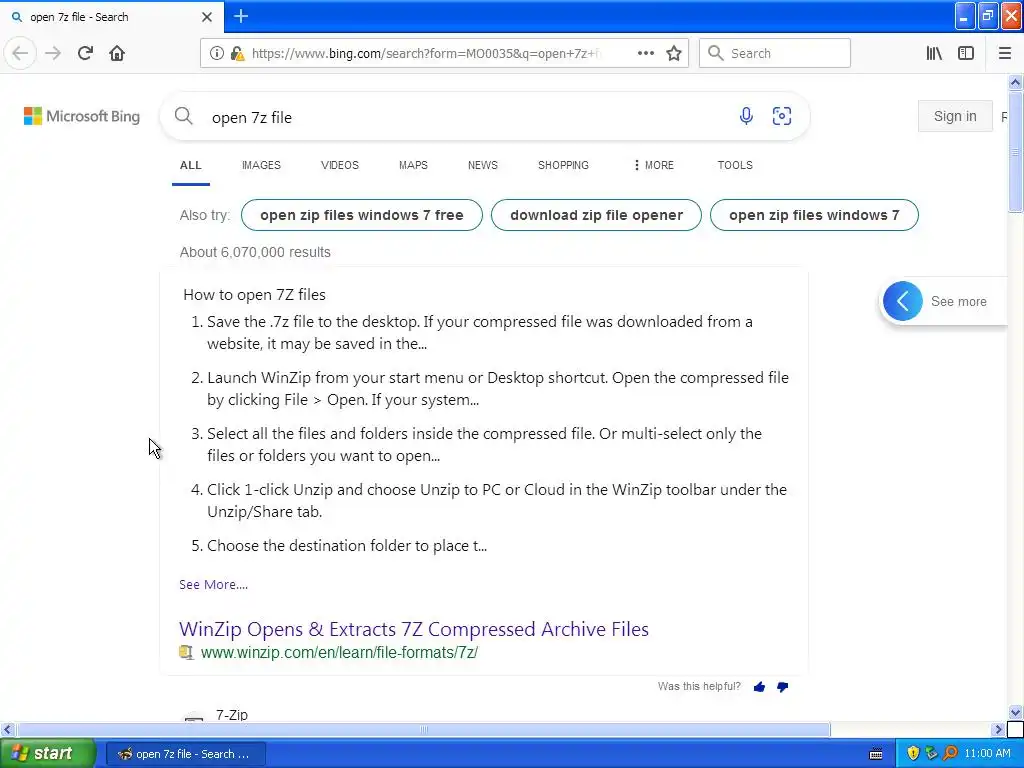Bookmark this page with the star

(x=674, y=53)
